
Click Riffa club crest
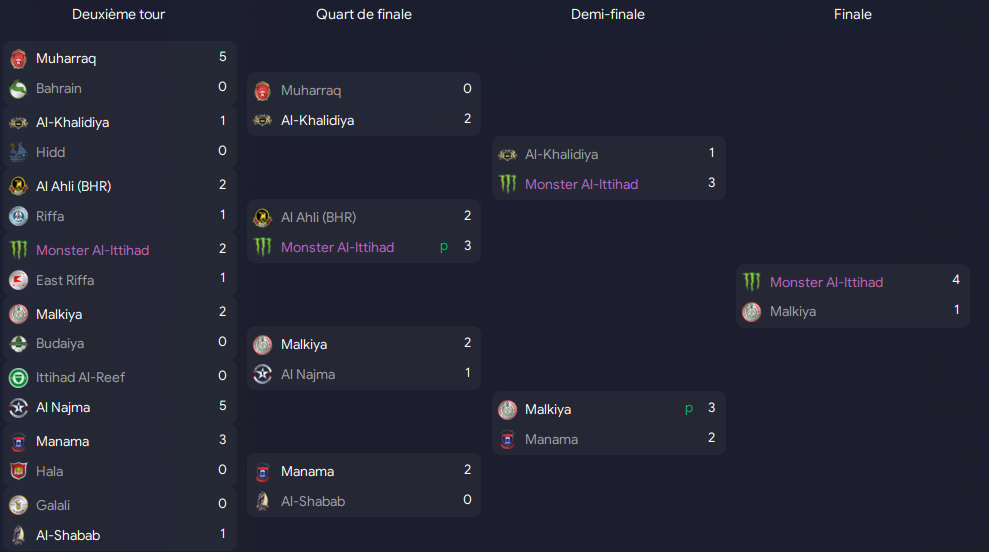pyautogui.click(x=18, y=216)
